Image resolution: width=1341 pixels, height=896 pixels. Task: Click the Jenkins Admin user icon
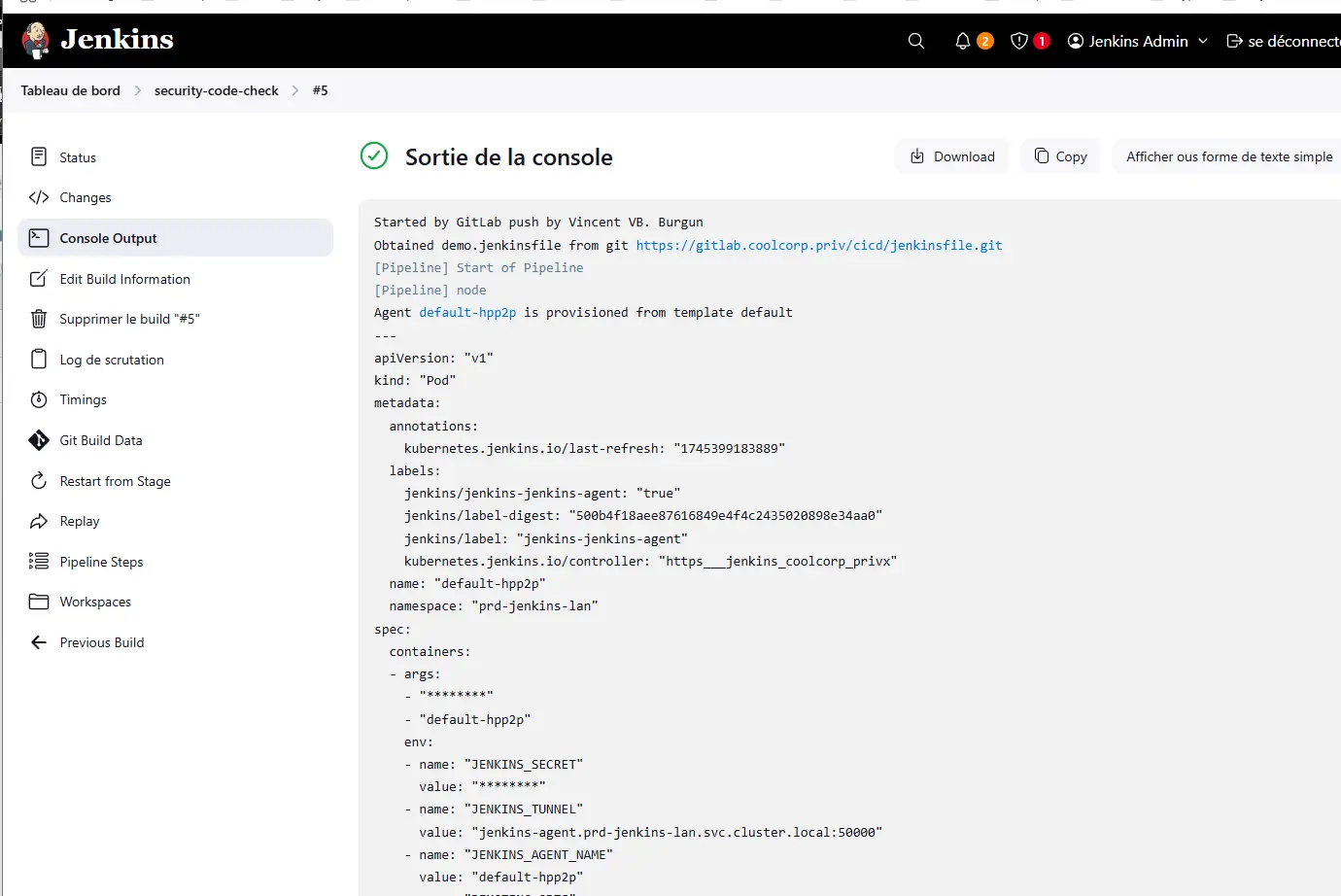1076,41
